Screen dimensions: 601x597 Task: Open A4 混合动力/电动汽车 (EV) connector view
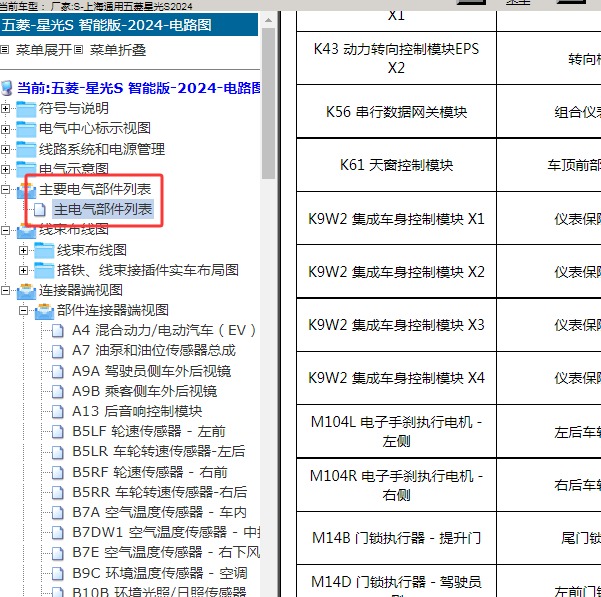pos(164,330)
